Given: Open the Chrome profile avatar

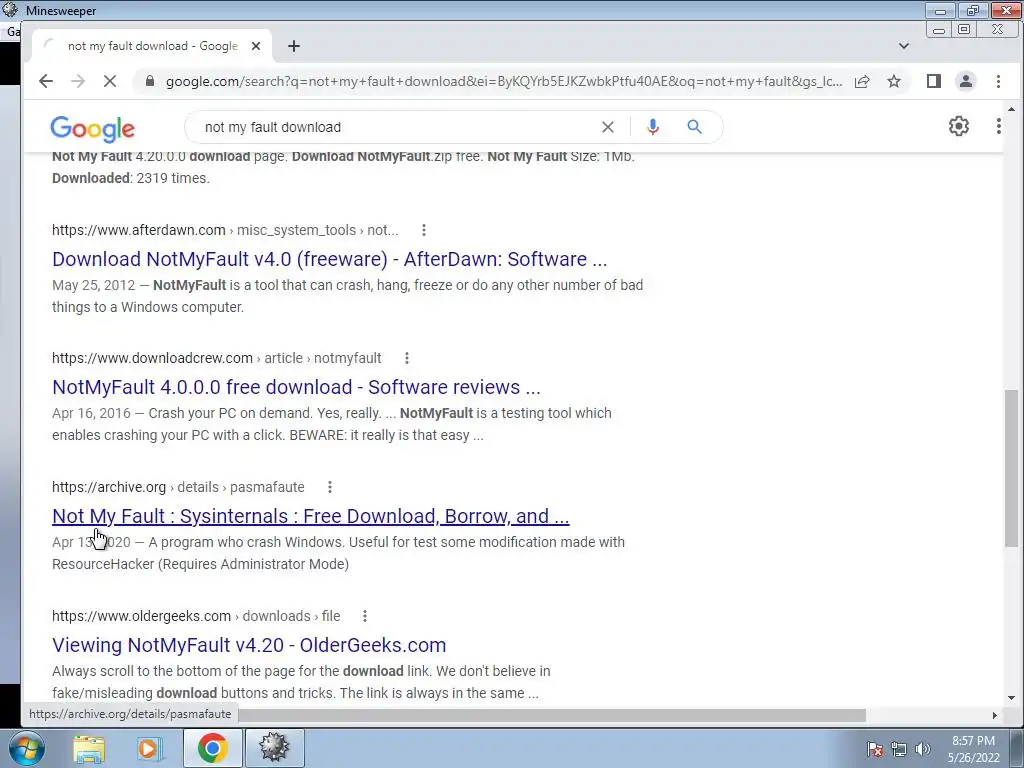Looking at the screenshot, I should pyautogui.click(x=966, y=81).
